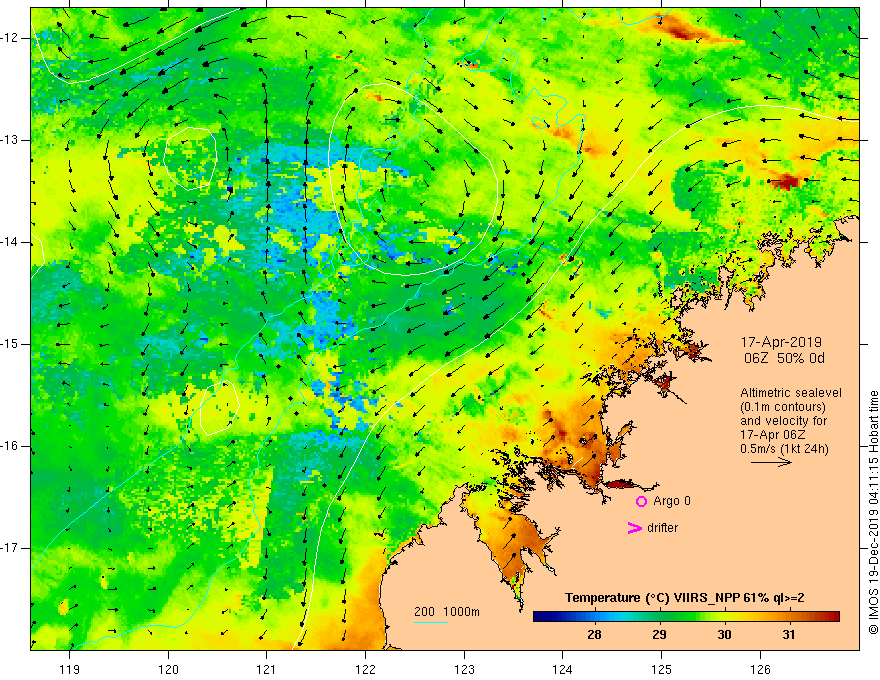This screenshot has width=880, height=680.
Task: Click latitude label '-17' on left axis
Action: (x=11, y=548)
